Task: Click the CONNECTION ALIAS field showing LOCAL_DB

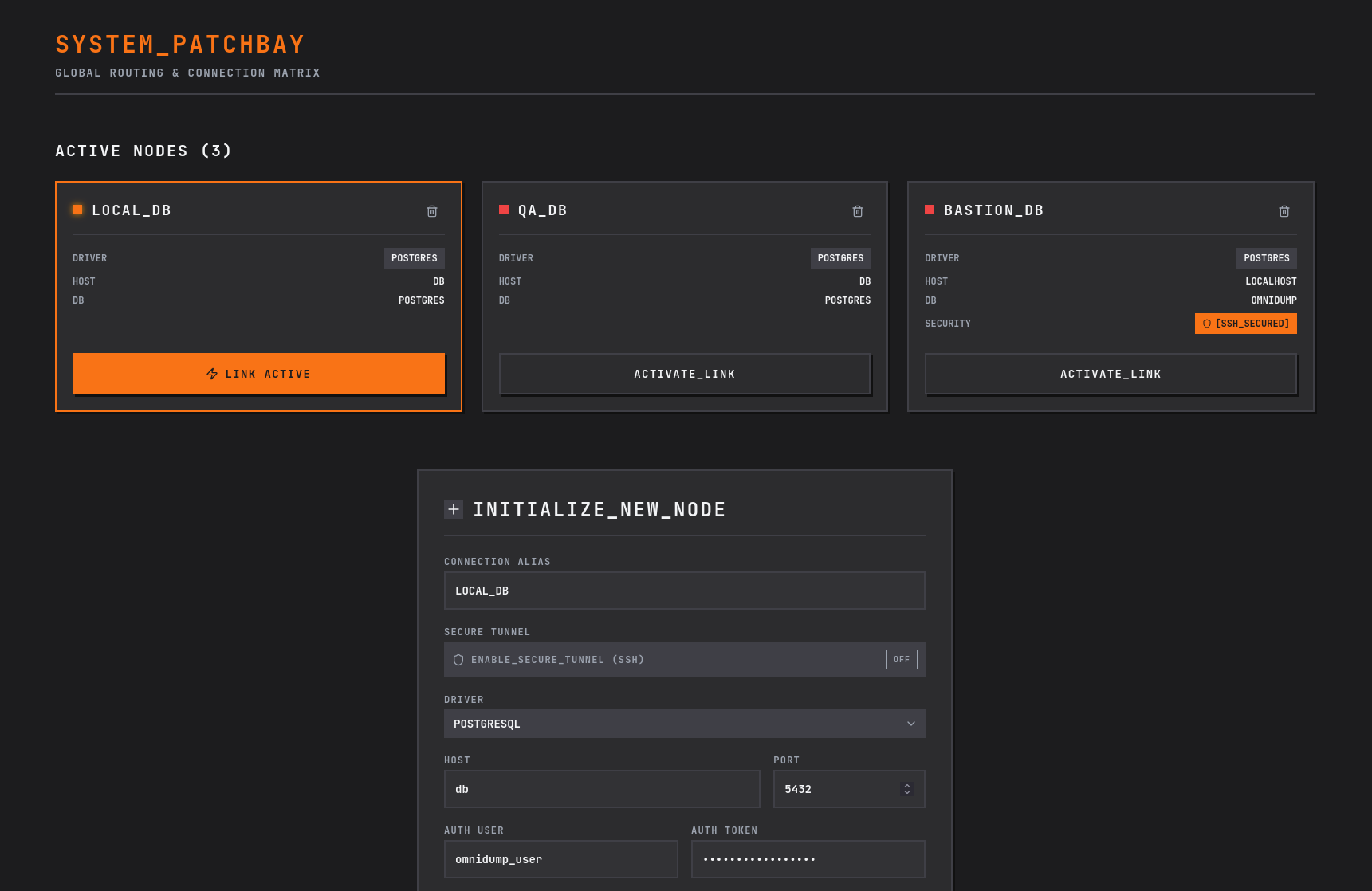Action: [x=684, y=590]
